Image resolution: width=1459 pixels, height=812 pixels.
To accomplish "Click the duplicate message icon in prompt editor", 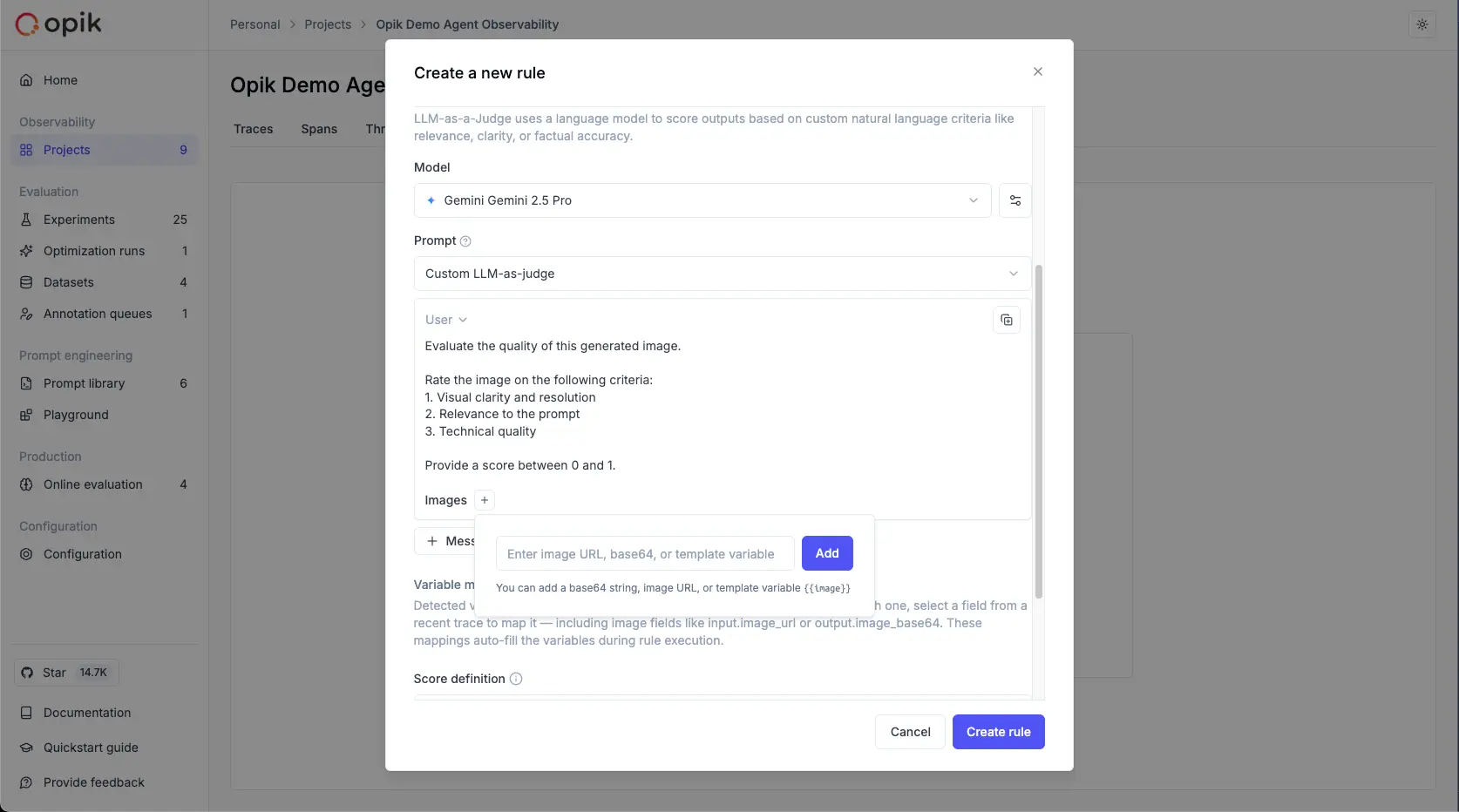I will 1006,320.
